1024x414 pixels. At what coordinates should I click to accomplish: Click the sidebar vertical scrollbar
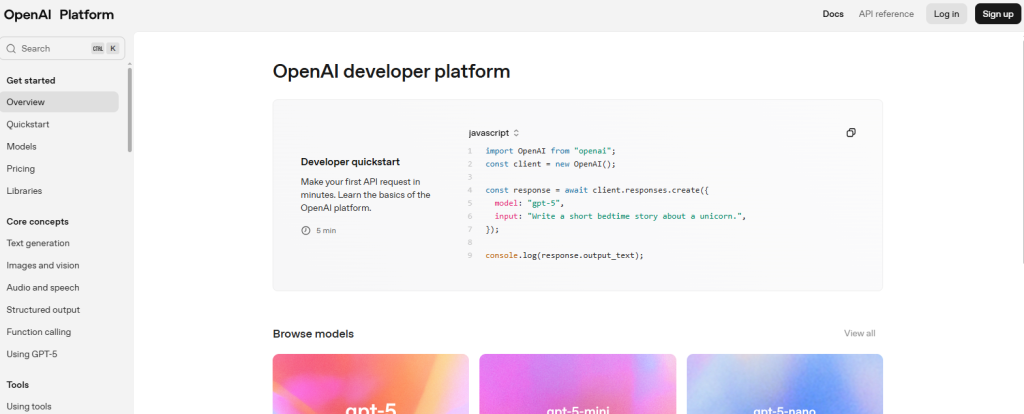point(129,109)
